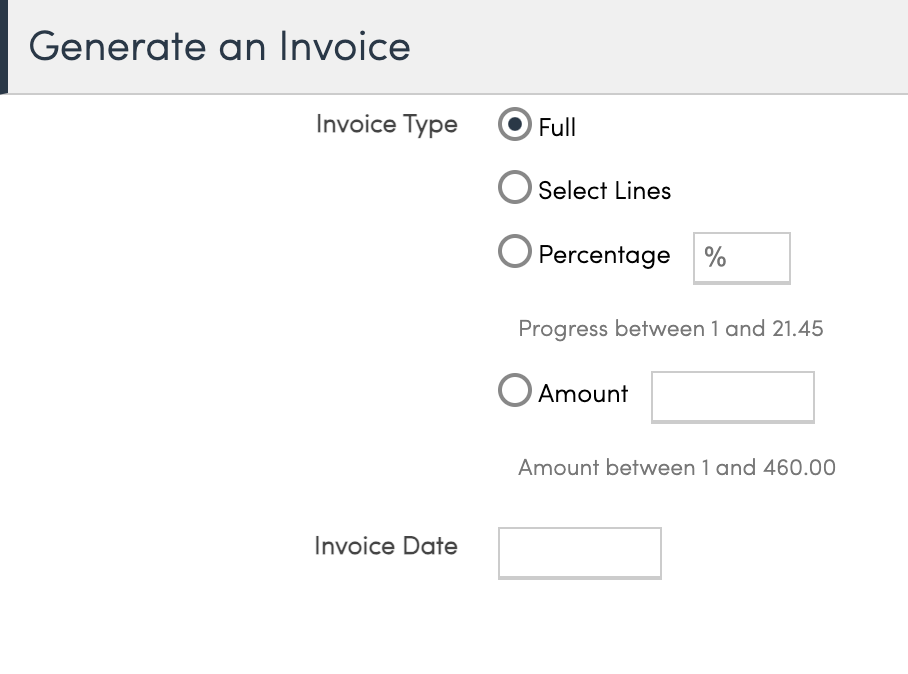Click the "Generate an Invoice" heading

coord(219,47)
